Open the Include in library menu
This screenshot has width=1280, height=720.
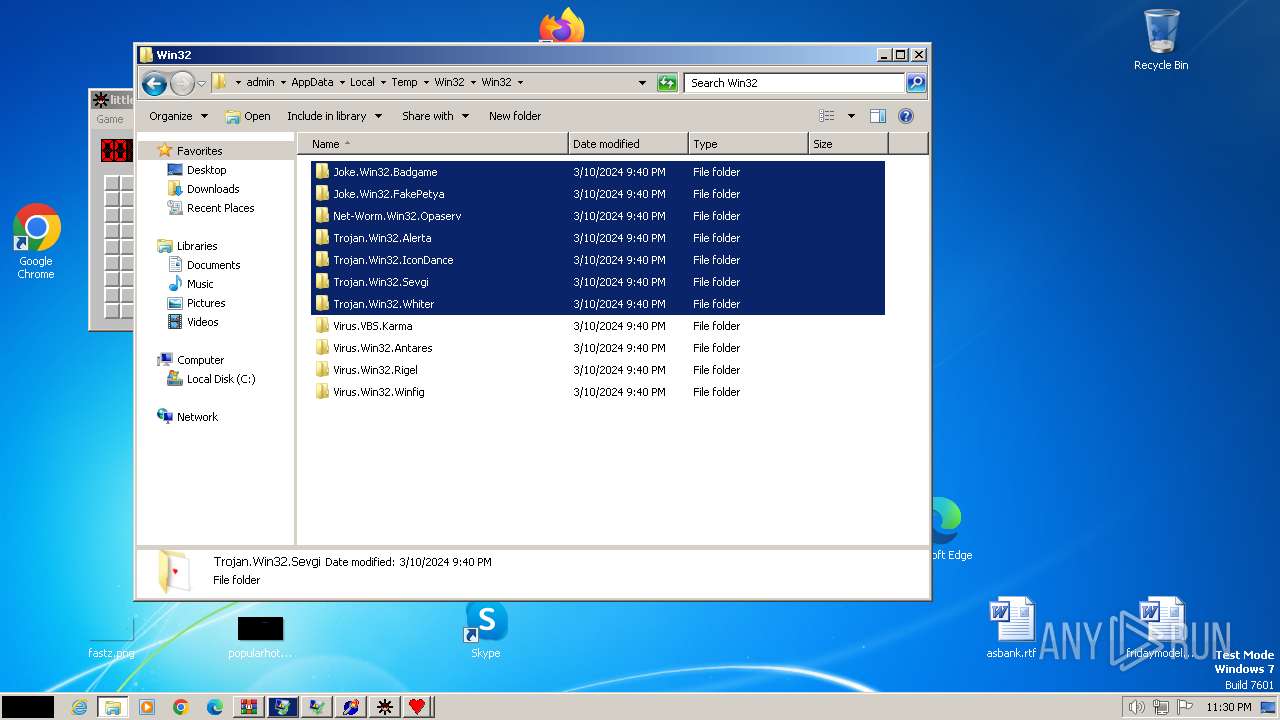tap(334, 116)
